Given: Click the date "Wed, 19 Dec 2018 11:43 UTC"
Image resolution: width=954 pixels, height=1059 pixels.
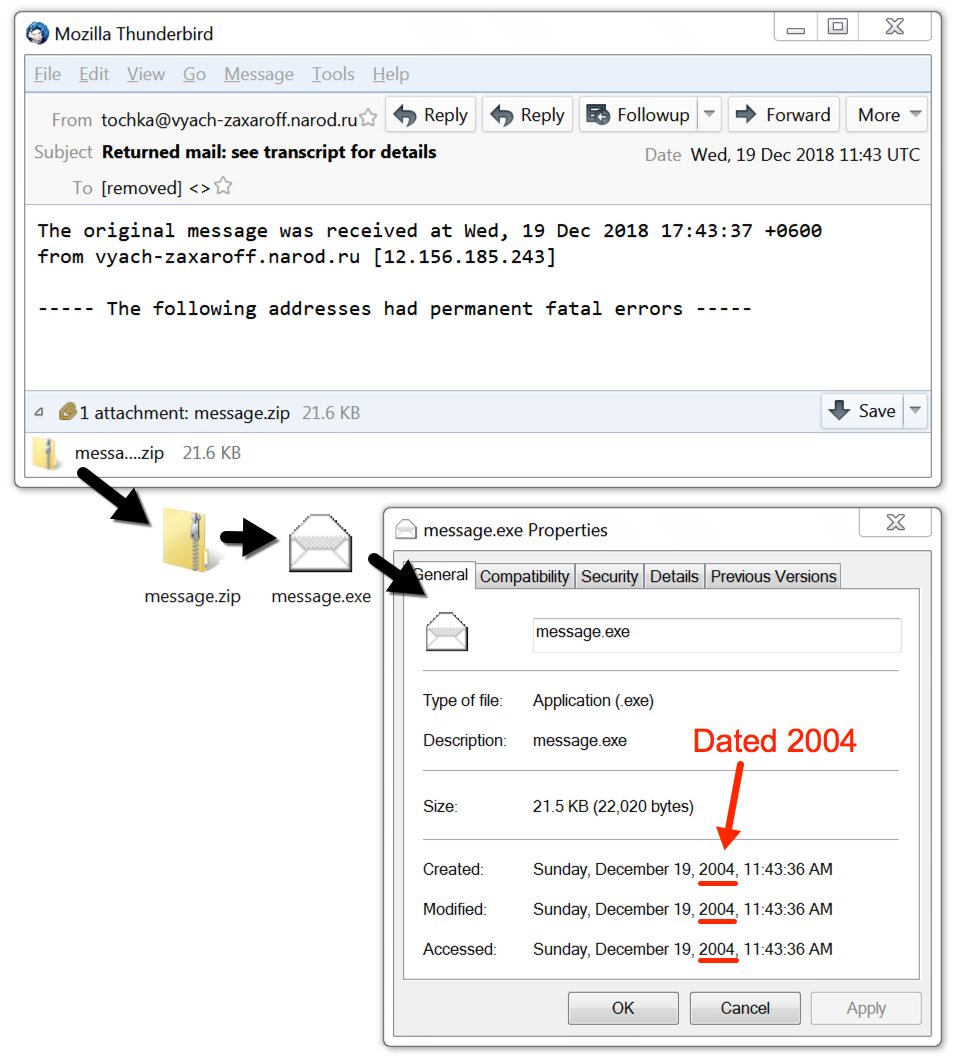Looking at the screenshot, I should 805,155.
